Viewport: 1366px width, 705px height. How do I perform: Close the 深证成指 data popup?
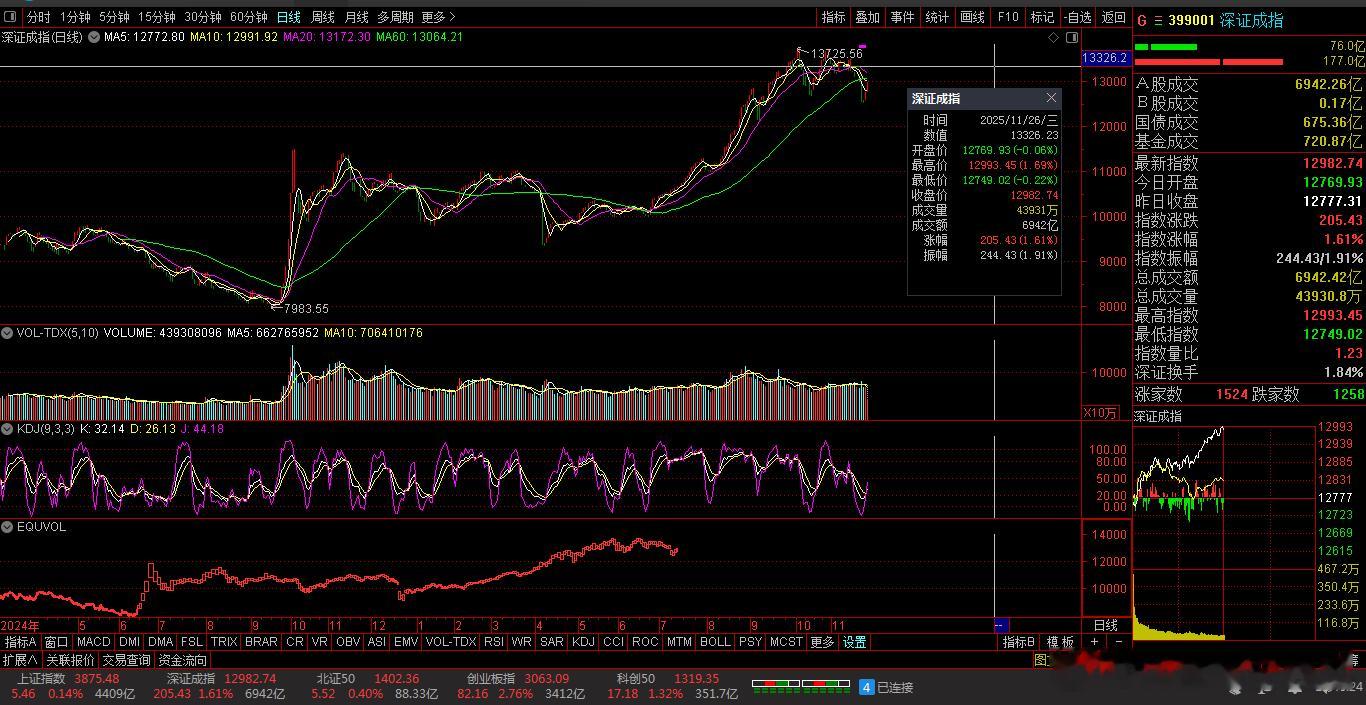click(x=1051, y=98)
